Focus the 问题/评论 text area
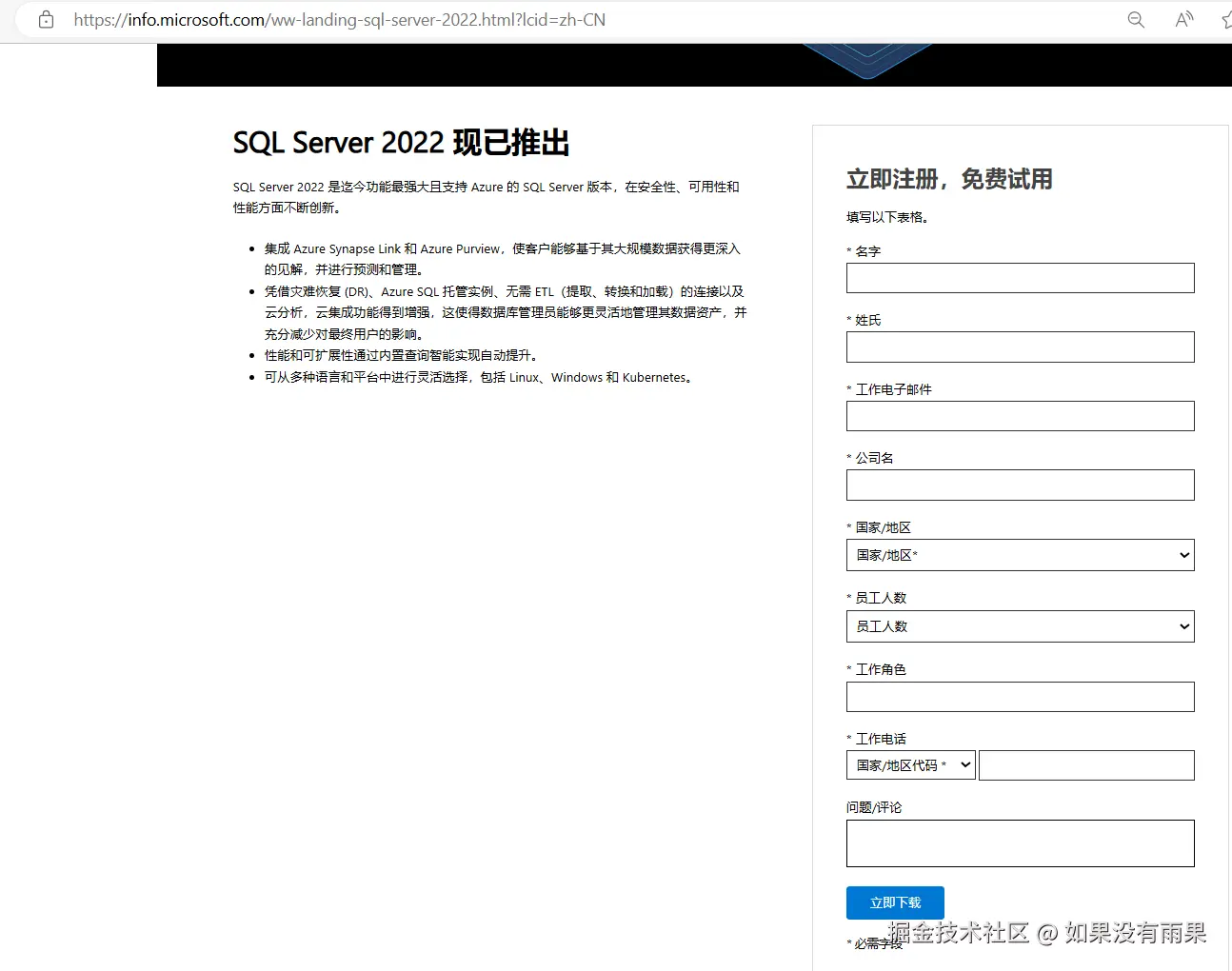 (x=1020, y=843)
